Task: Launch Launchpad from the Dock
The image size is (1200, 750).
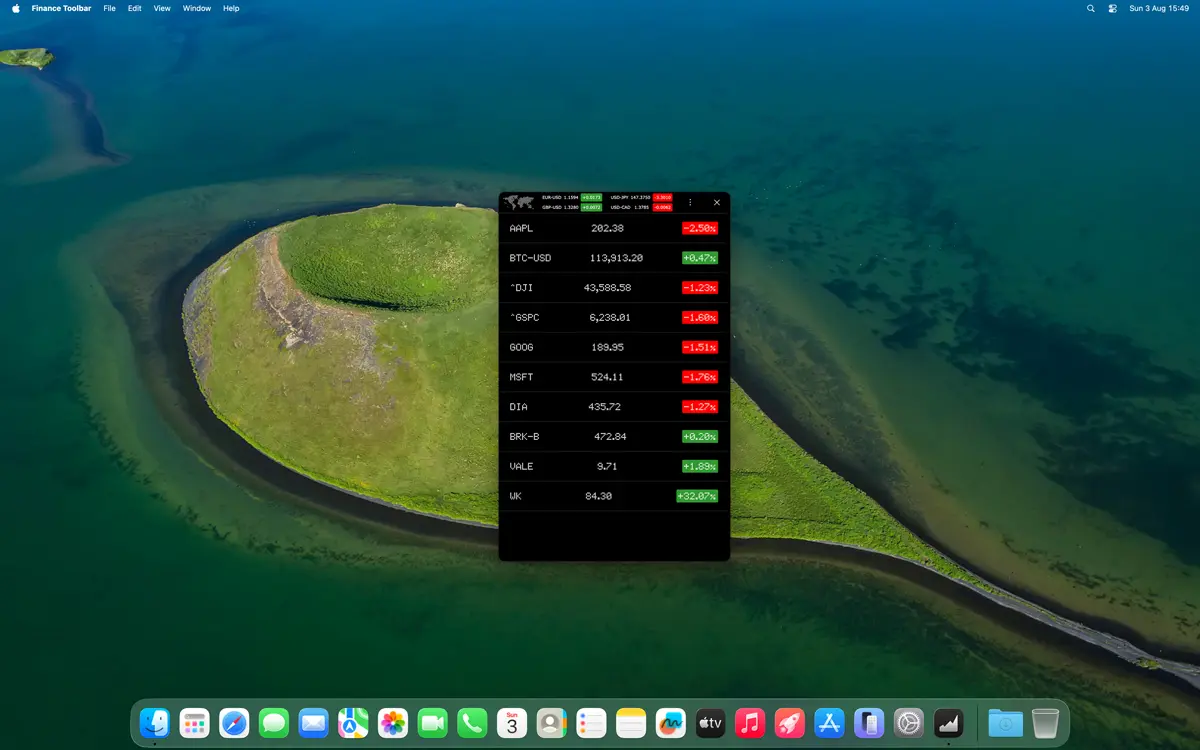Action: [x=194, y=722]
